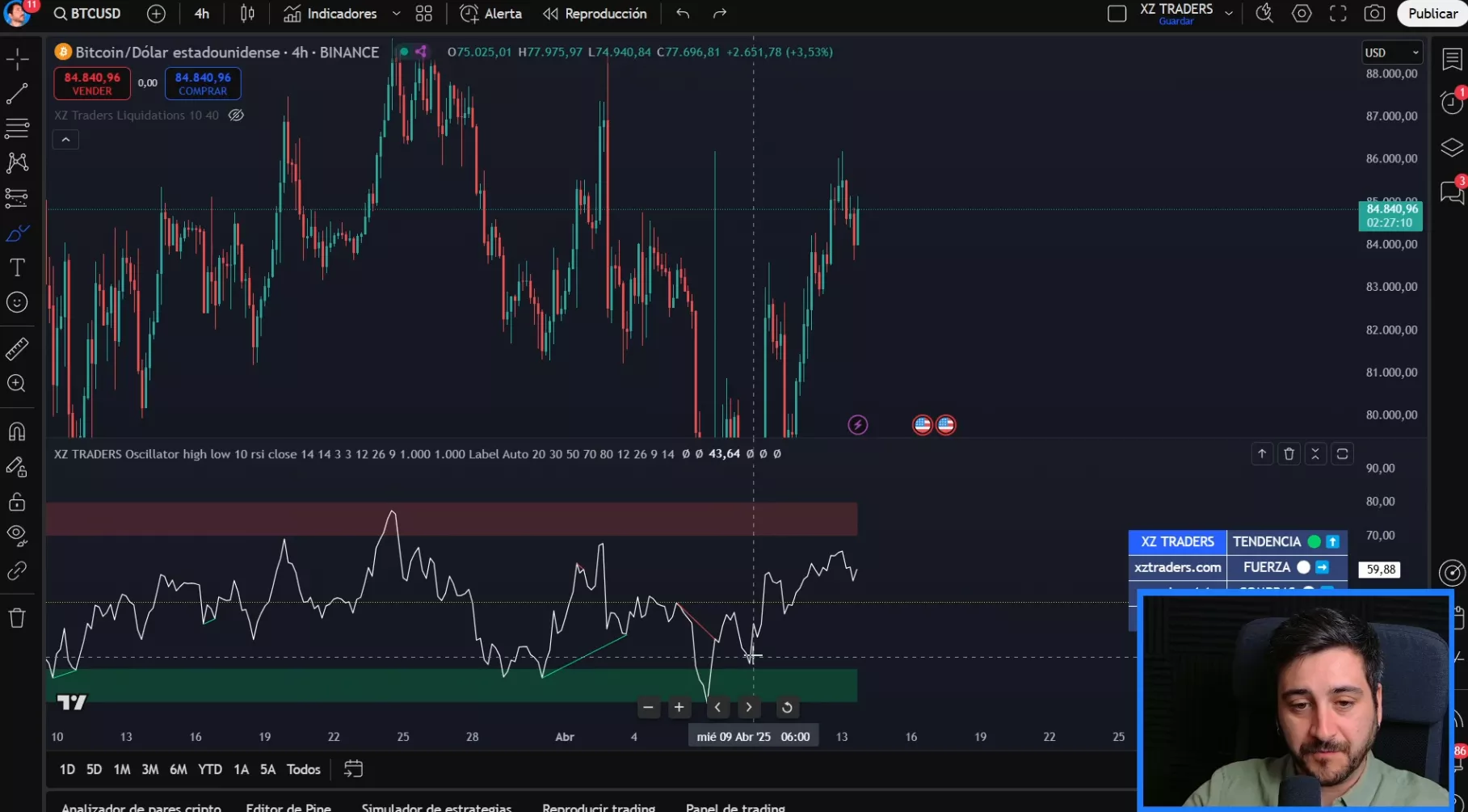Screen dimensions: 1468x812
Task: Click the COMPRAR 84.840,96 button
Action: tap(203, 83)
